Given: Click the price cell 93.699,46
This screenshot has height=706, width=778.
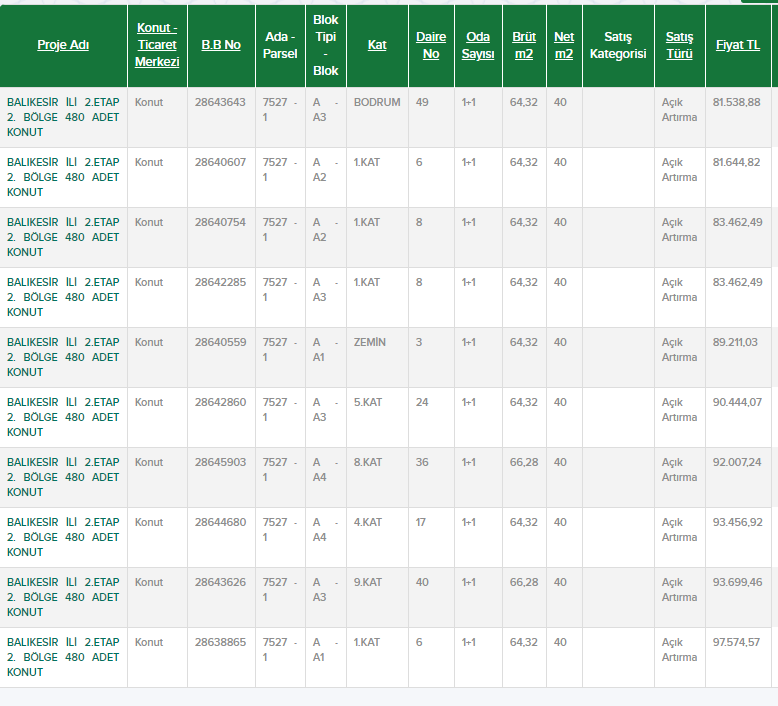Looking at the screenshot, I should [736, 582].
